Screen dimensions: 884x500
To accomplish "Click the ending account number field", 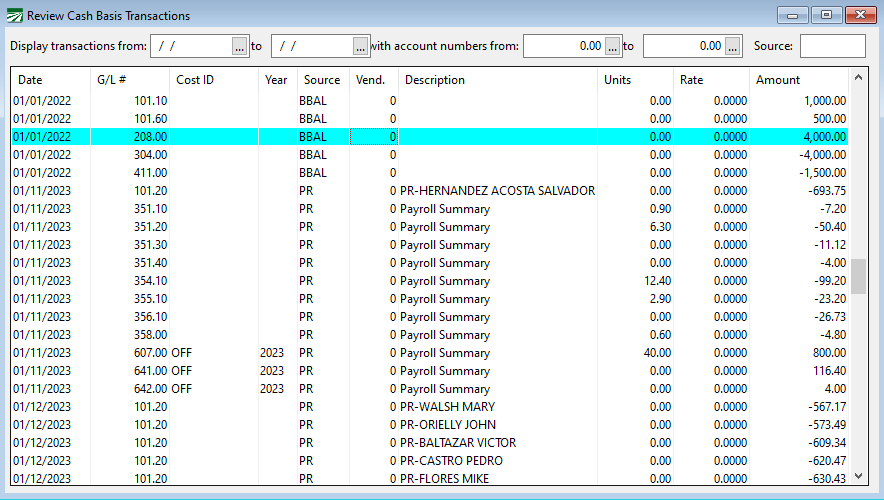I will coord(684,46).
